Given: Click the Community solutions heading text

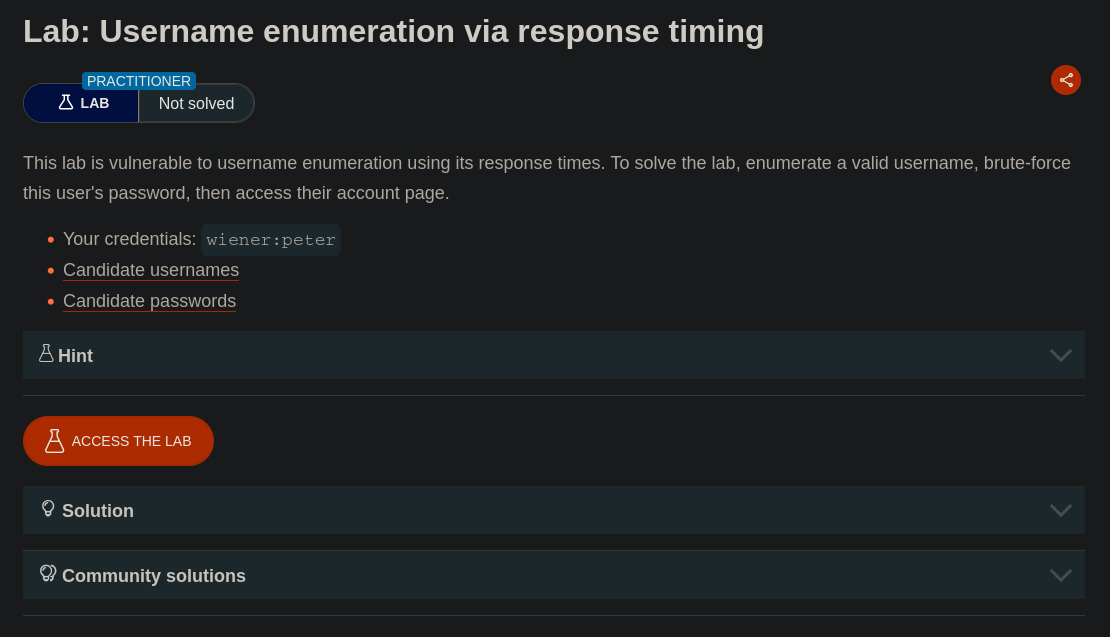Looking at the screenshot, I should 154,576.
